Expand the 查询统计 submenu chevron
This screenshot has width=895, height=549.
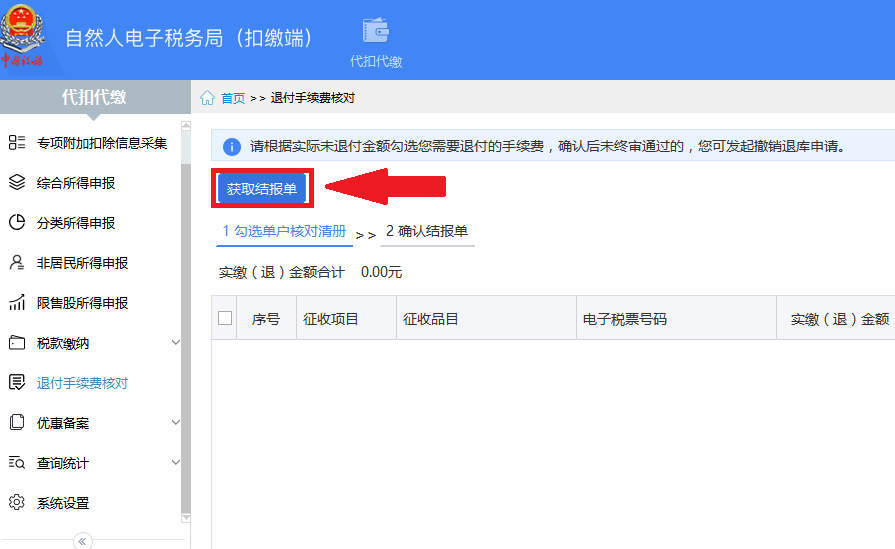[176, 462]
